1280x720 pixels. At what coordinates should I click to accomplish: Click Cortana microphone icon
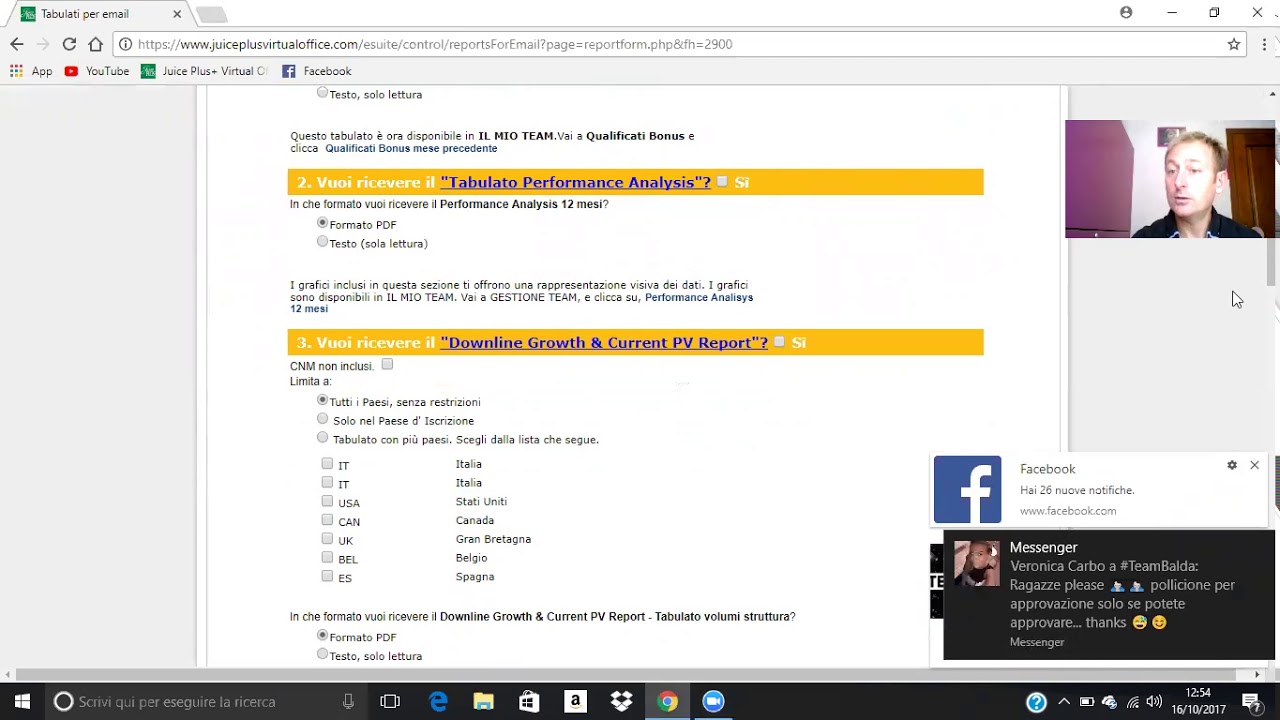point(348,701)
